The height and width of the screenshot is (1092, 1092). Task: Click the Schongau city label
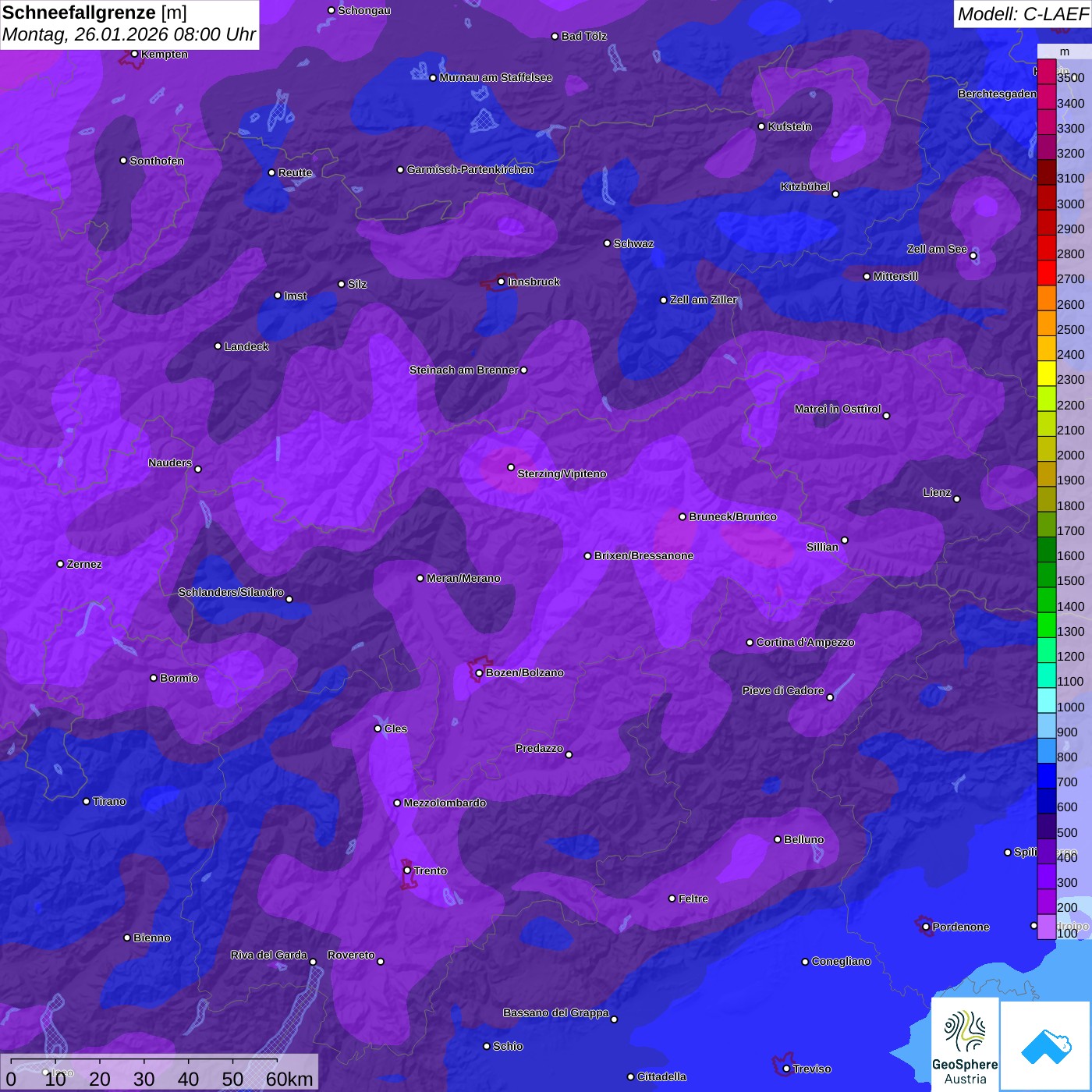pyautogui.click(x=364, y=10)
